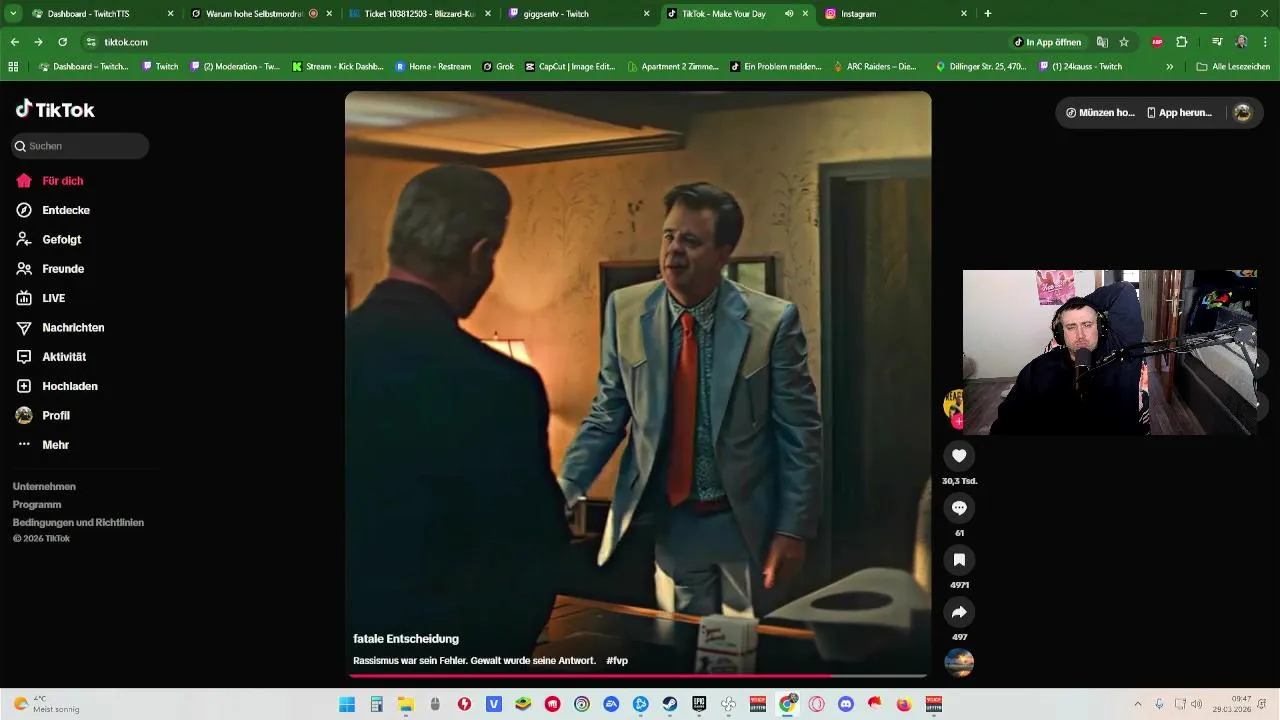Image resolution: width=1280 pixels, height=720 pixels.
Task: Open Chrome three-dot menu
Action: (x=1265, y=42)
